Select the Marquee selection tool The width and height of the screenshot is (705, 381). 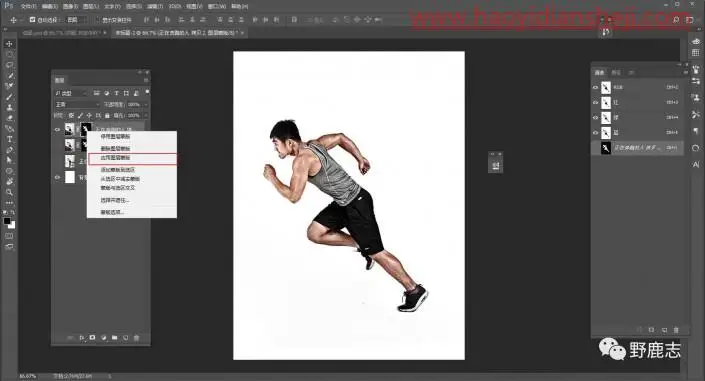point(9,54)
